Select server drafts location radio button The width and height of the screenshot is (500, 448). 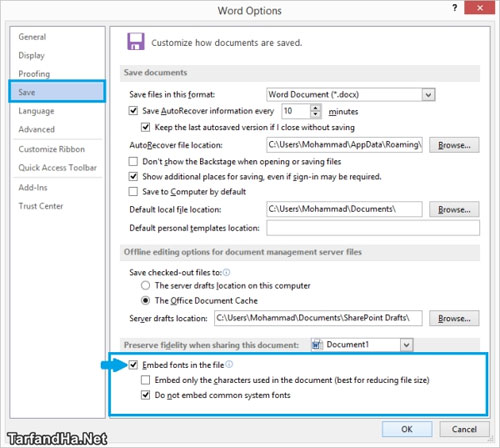coord(145,285)
